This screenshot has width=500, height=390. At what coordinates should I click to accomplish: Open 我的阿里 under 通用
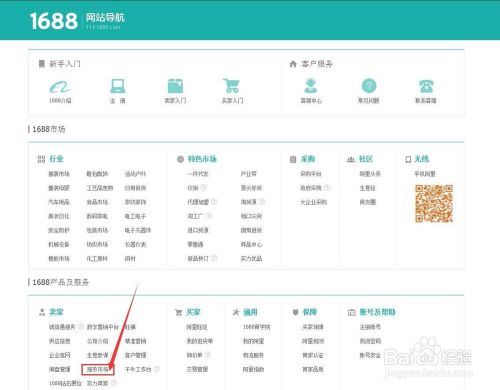(253, 341)
